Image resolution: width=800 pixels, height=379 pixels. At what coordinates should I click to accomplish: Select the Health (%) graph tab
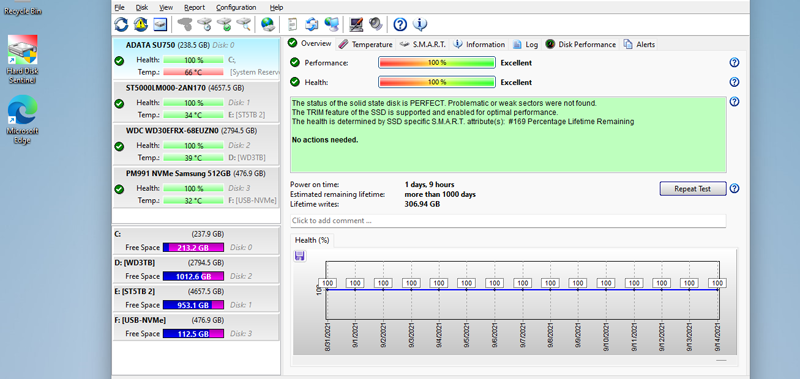(312, 240)
